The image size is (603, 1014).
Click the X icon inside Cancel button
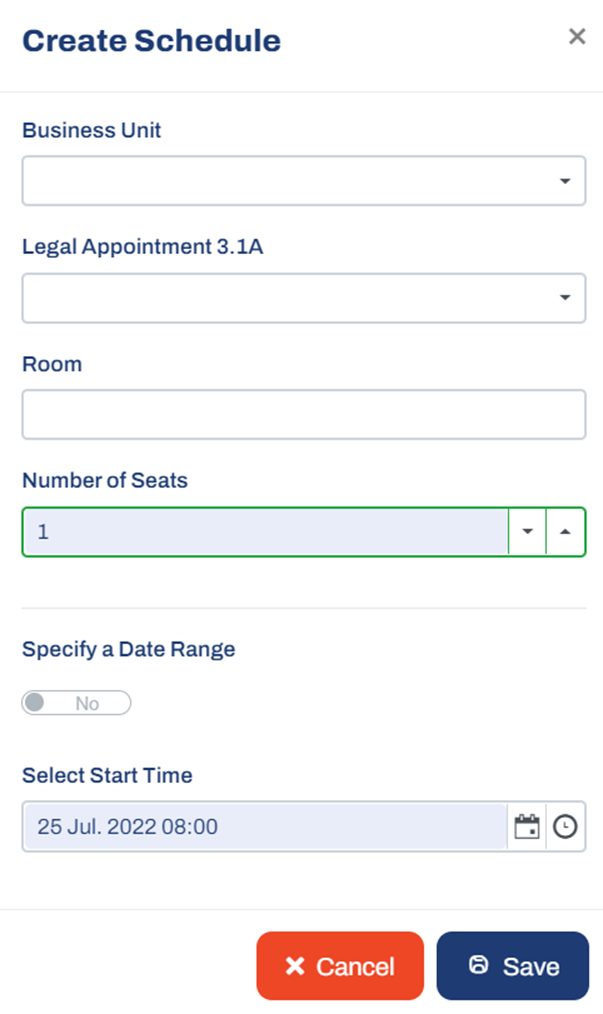295,966
